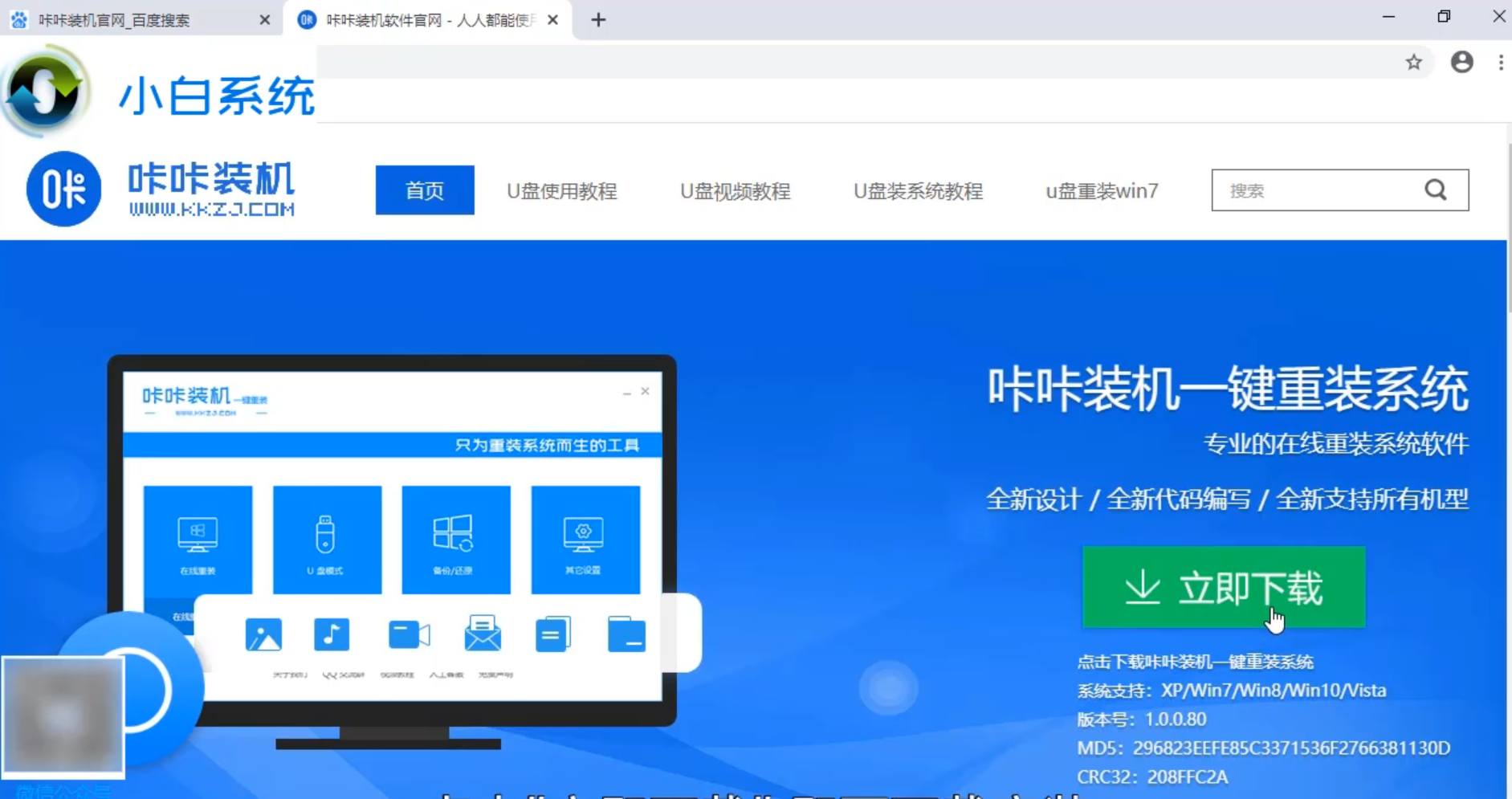1512x799 pixels.
Task: Click the round blue 咔咔装机 logo icon
Action: 64,189
